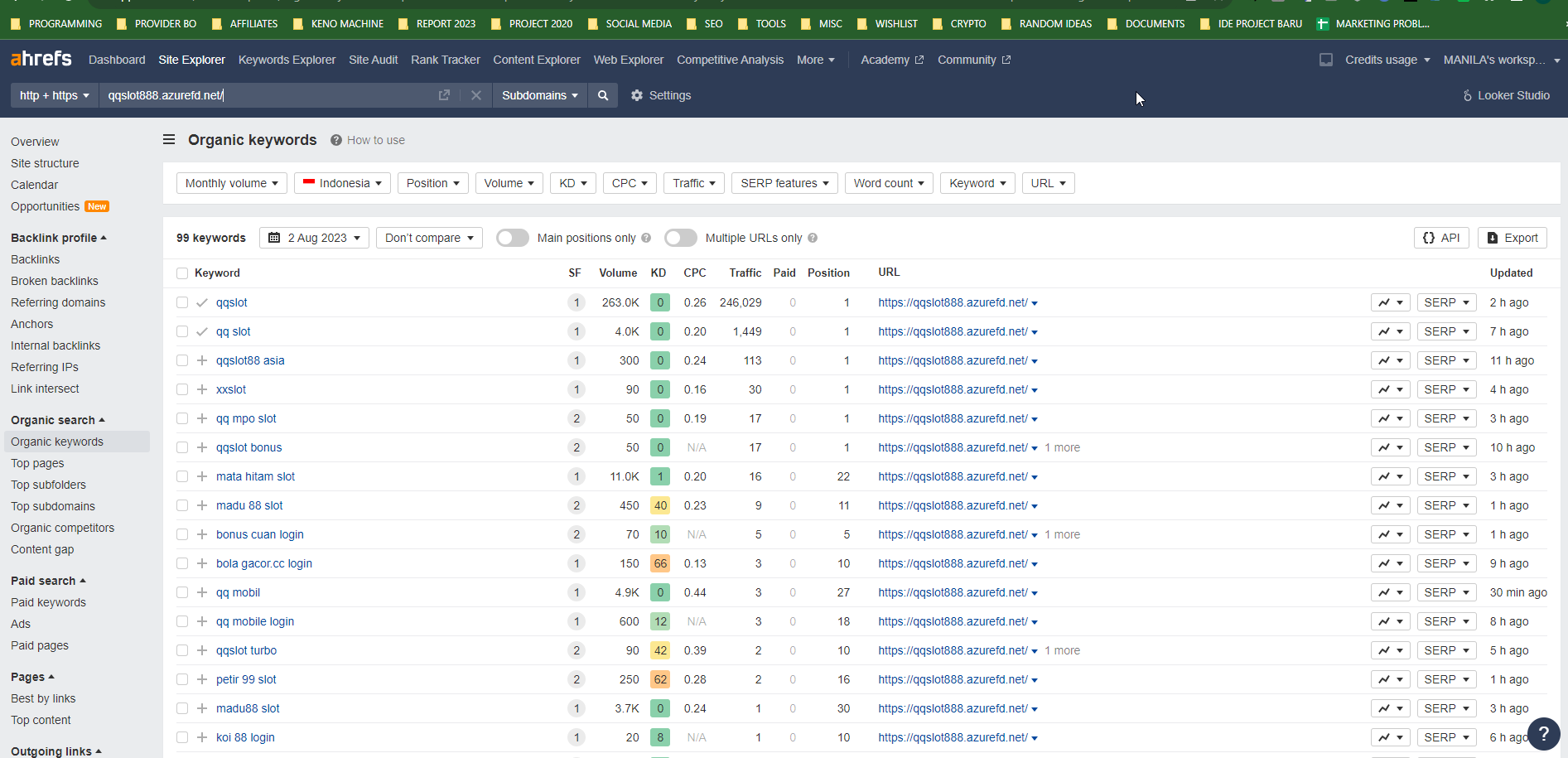The image size is (1568, 758).
Task: Click the search magnifier icon button
Action: tap(603, 95)
